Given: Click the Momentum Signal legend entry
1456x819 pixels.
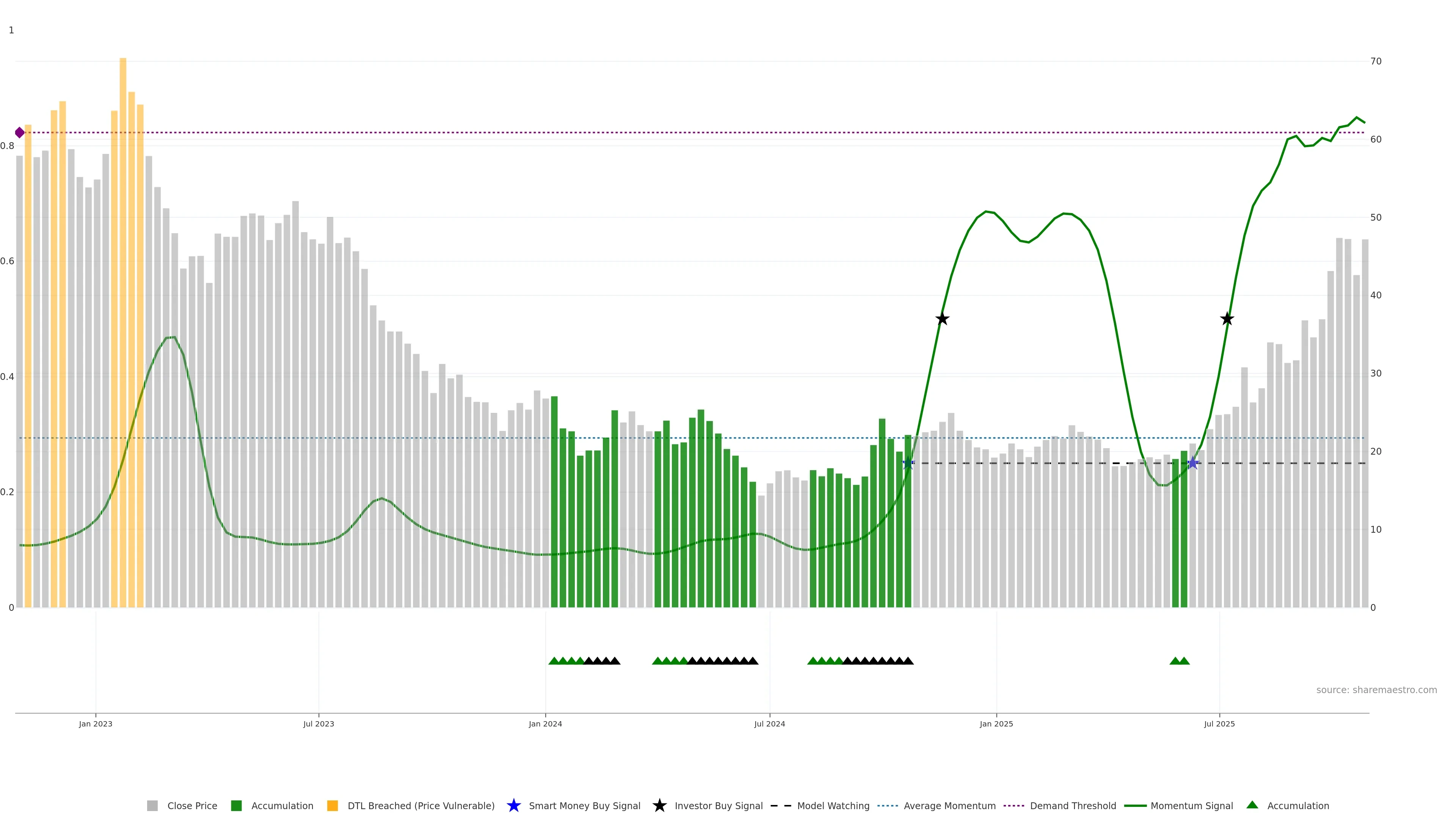Looking at the screenshot, I should pos(1191,805).
